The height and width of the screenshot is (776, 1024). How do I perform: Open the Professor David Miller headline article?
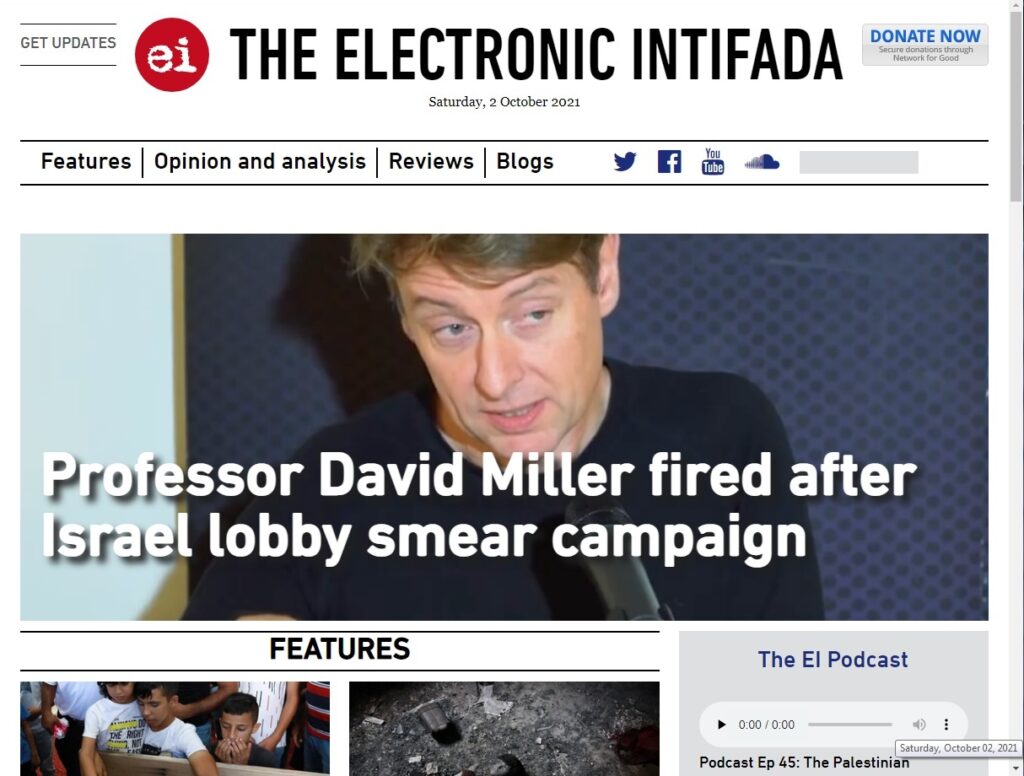pyautogui.click(x=479, y=506)
